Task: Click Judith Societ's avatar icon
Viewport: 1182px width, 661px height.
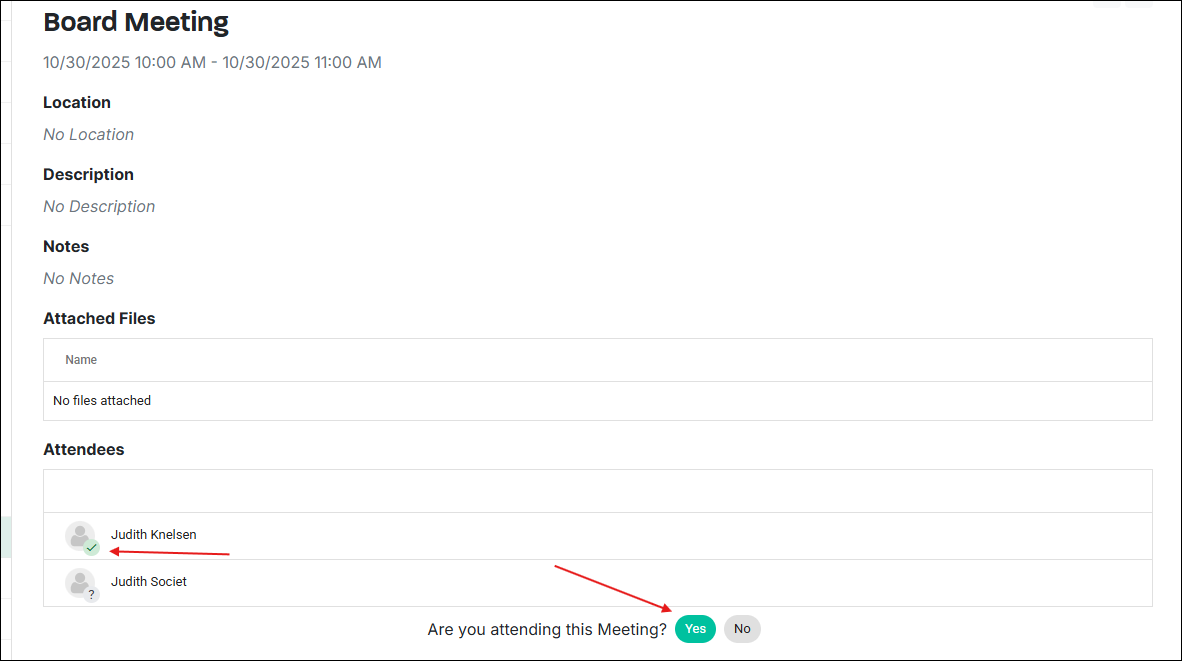Action: (79, 582)
